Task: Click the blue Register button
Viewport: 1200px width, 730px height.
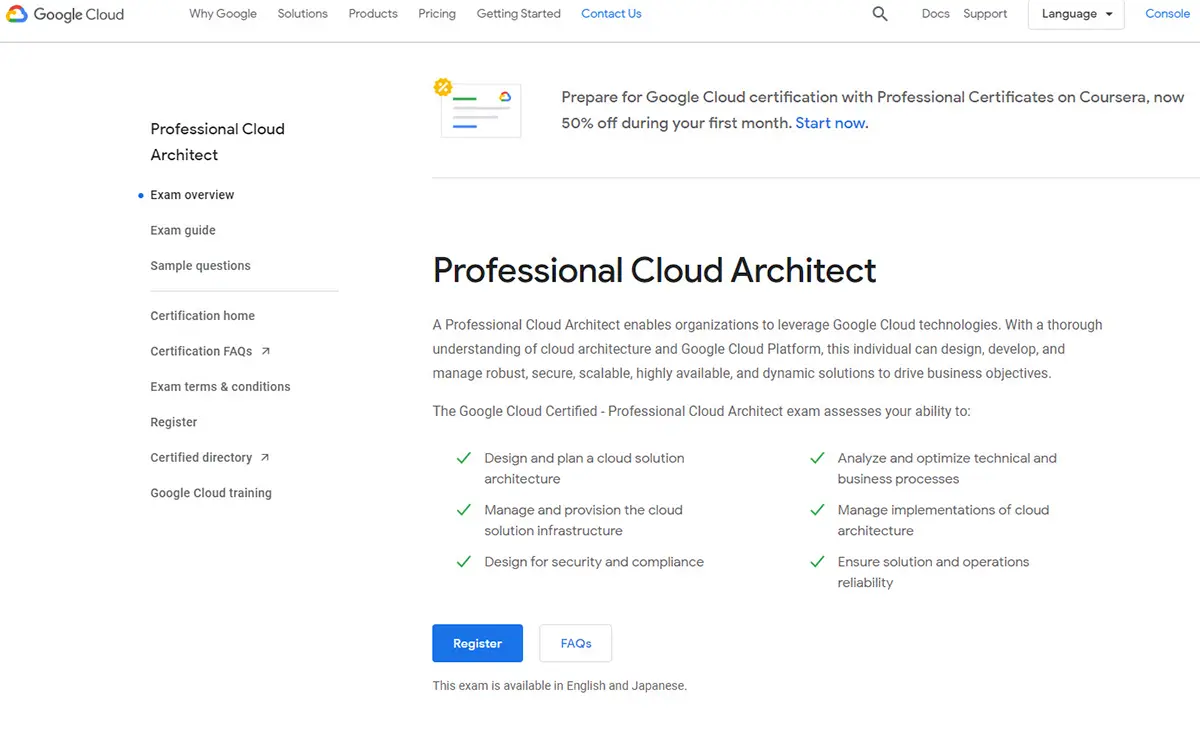Action: [x=477, y=643]
